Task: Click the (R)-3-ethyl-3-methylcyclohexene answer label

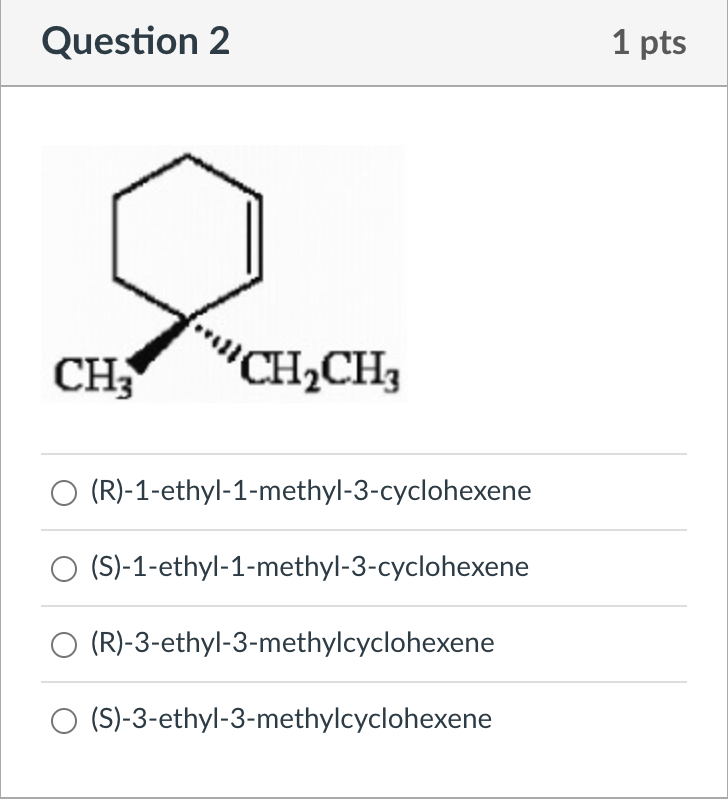Action: coord(292,643)
